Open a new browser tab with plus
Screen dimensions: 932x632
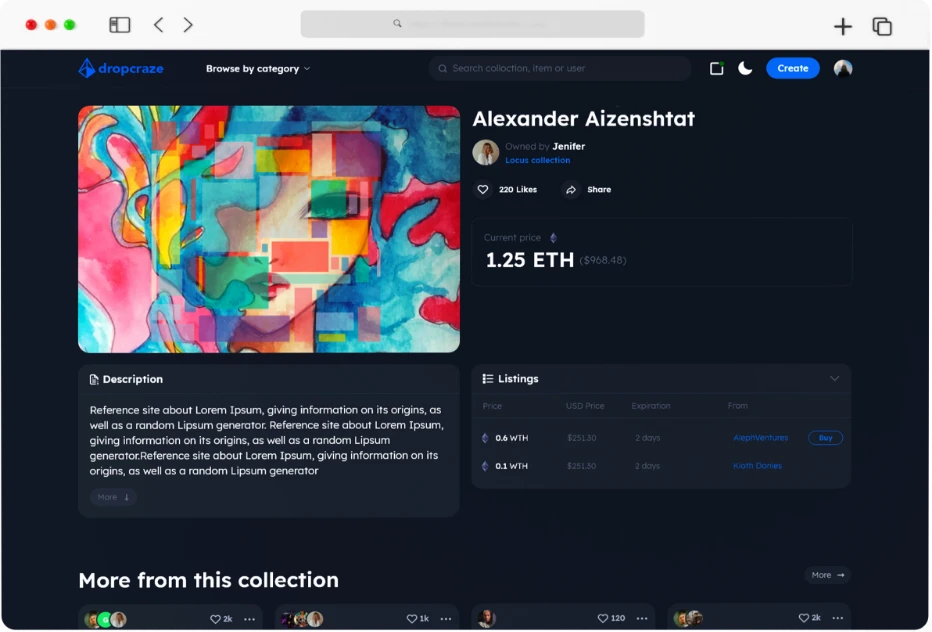coord(842,27)
